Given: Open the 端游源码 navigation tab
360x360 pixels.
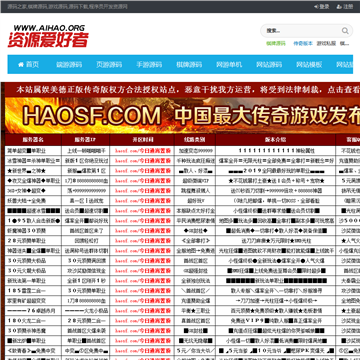Looking at the screenshot, I should (x=69, y=64).
